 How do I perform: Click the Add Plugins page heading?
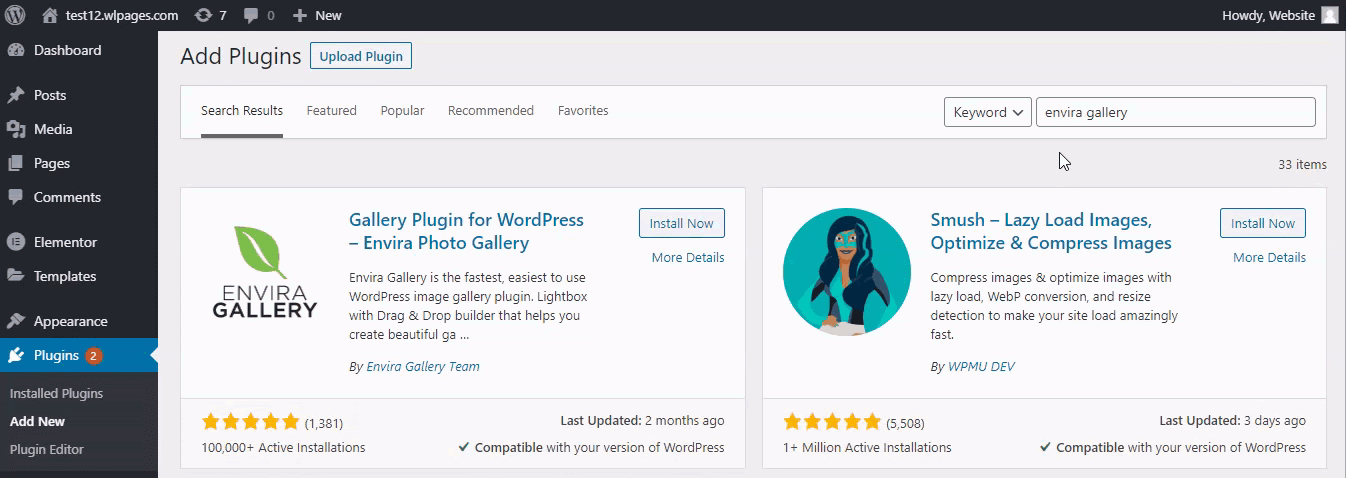pos(241,56)
